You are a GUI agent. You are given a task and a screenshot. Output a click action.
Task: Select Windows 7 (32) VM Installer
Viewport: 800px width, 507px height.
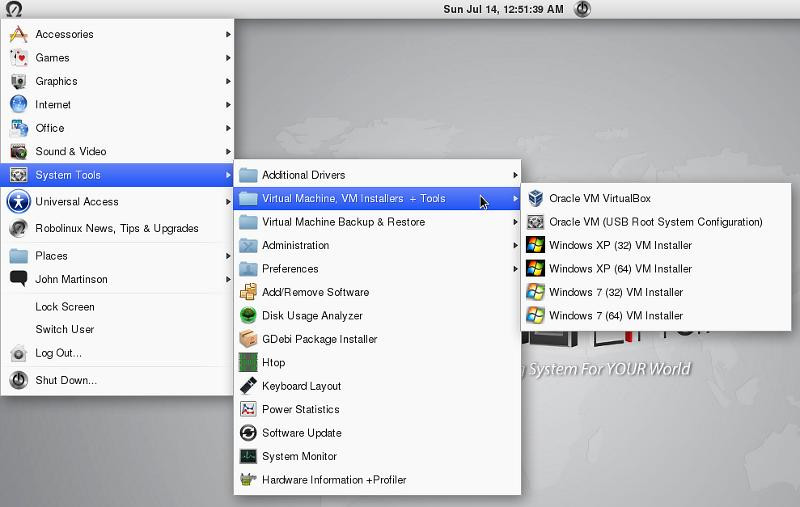click(656, 292)
